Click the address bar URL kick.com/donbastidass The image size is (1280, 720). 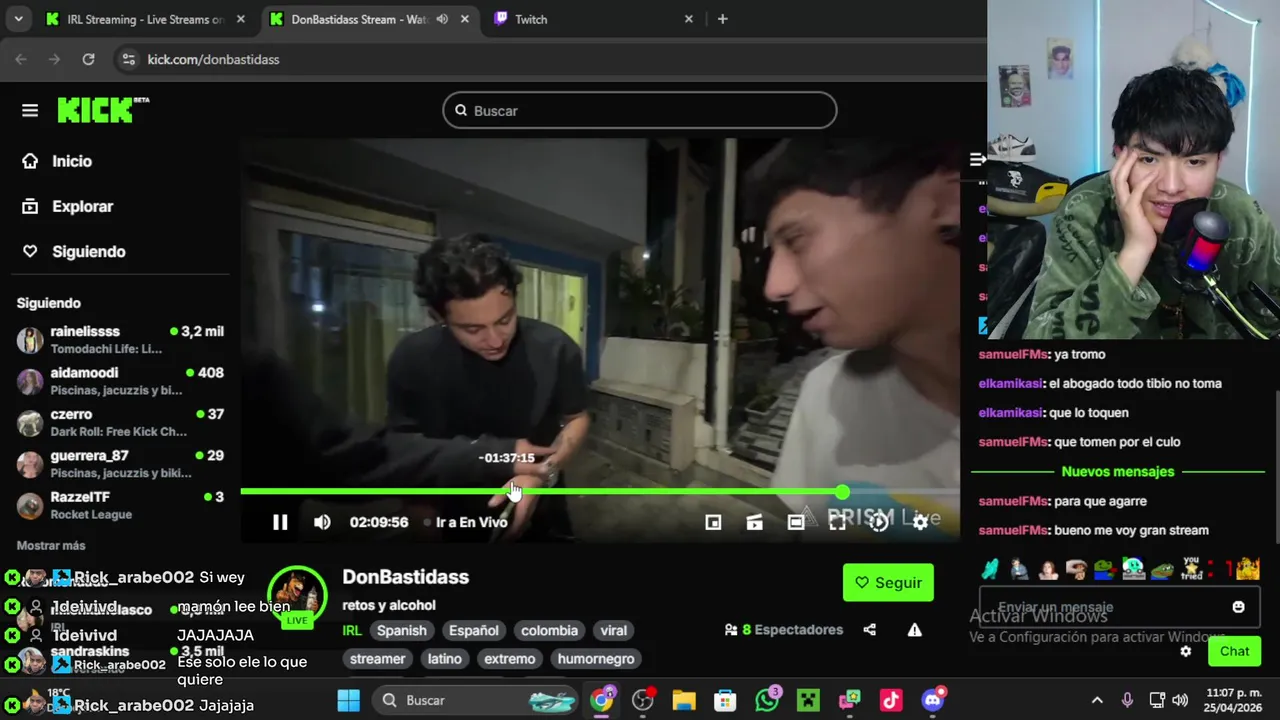213,59
